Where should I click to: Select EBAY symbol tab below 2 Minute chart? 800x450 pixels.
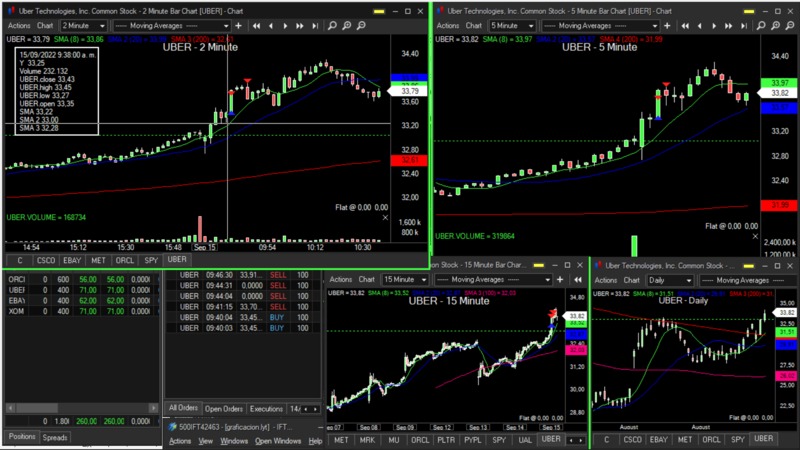coord(74,260)
